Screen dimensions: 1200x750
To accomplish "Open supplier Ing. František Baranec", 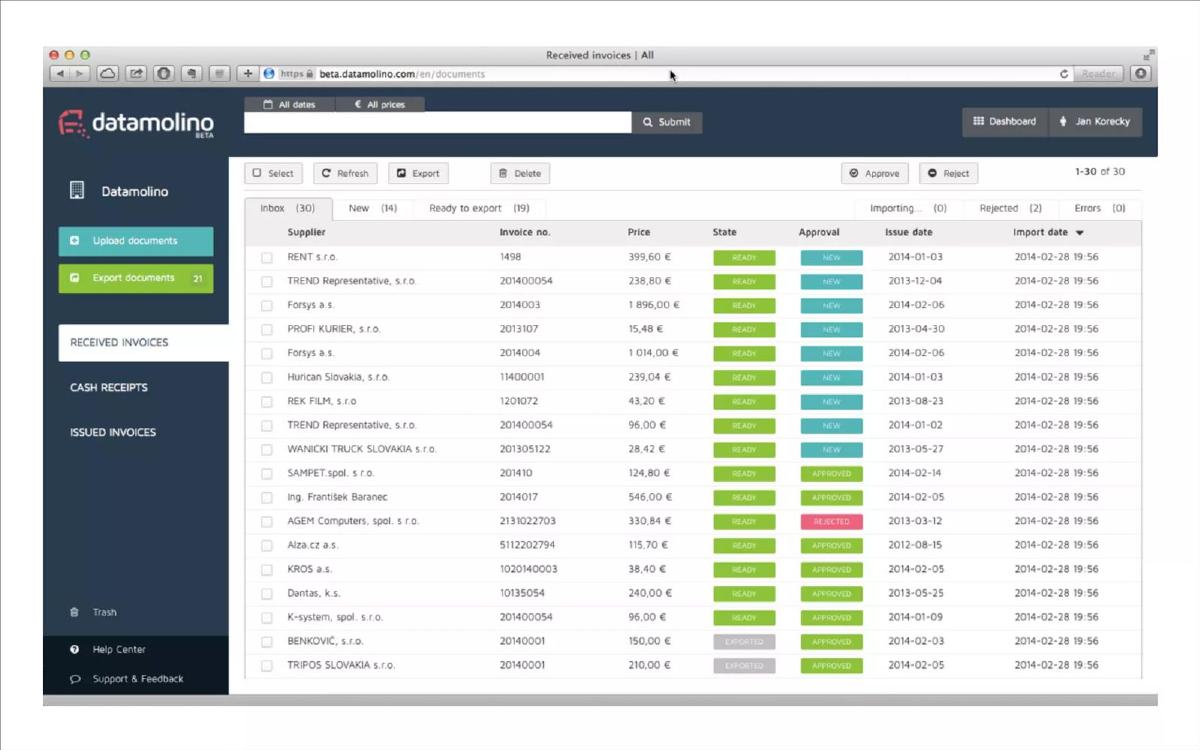I will (x=337, y=497).
